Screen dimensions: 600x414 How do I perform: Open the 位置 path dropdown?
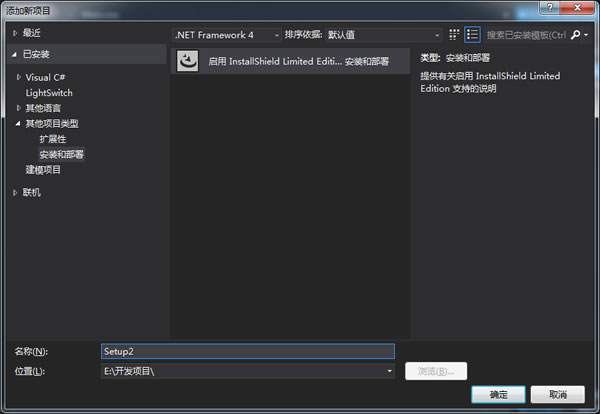(x=389, y=371)
